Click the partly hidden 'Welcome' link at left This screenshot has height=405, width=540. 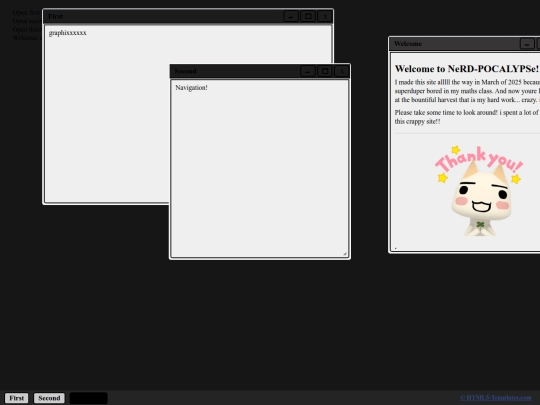27,38
